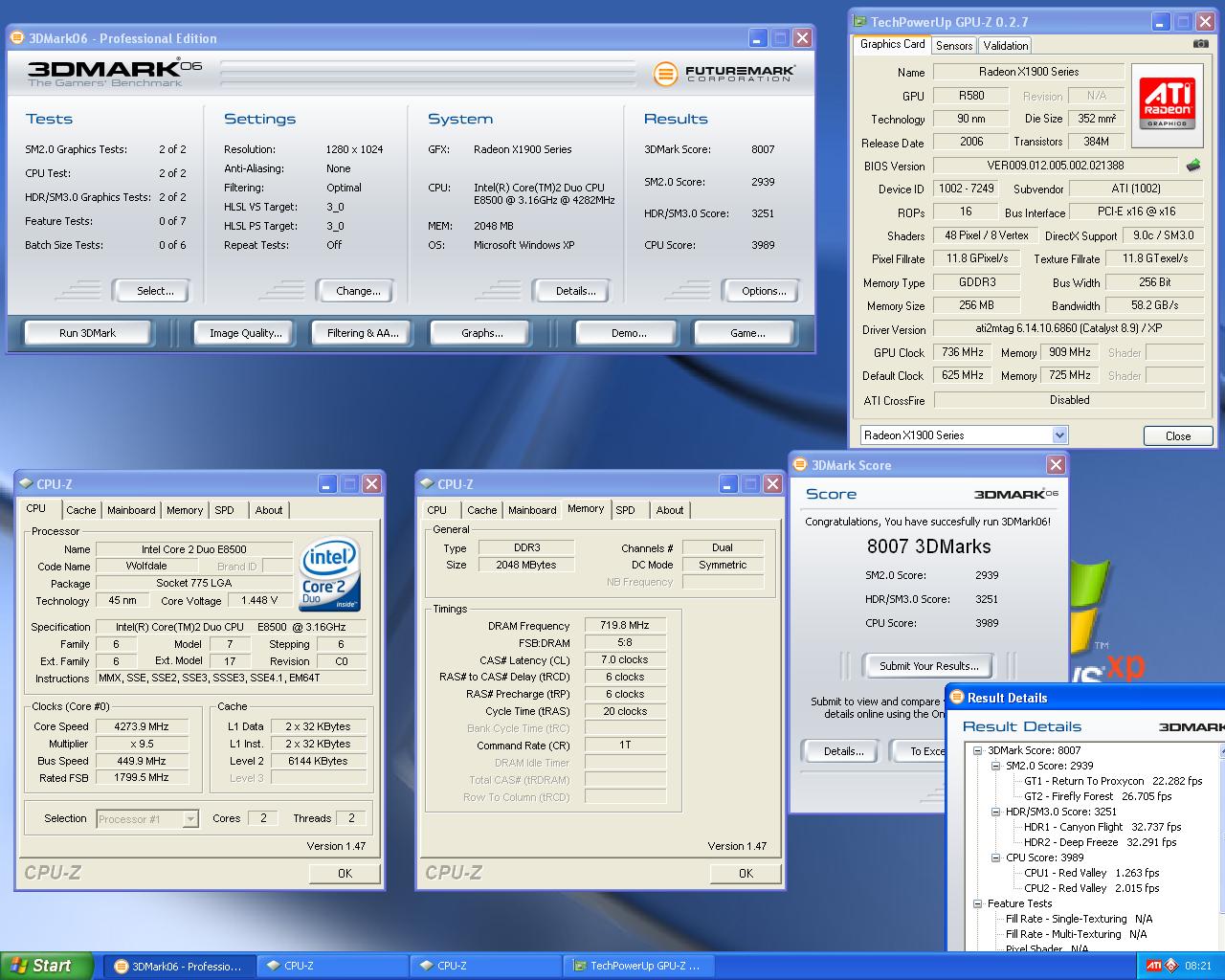Collapse the SM2.0 Score: 2939 tree node
This screenshot has height=980, width=1225.
click(x=995, y=766)
